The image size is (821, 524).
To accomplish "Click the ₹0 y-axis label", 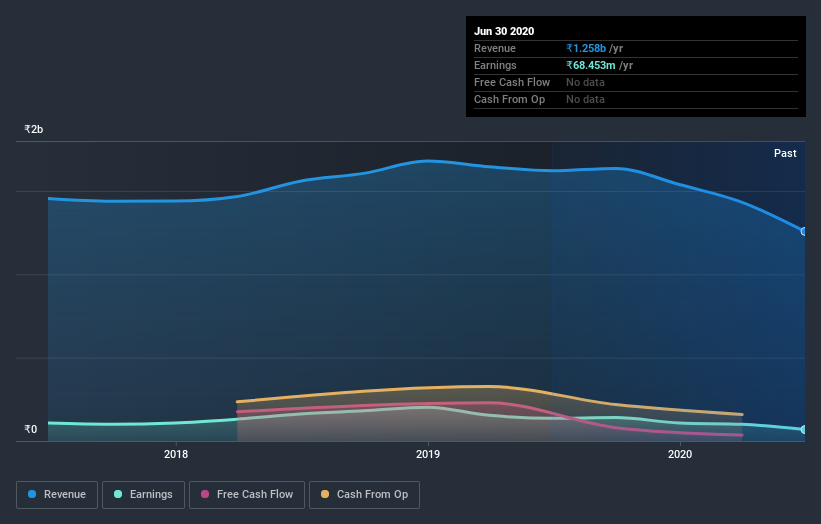I will tap(31, 429).
